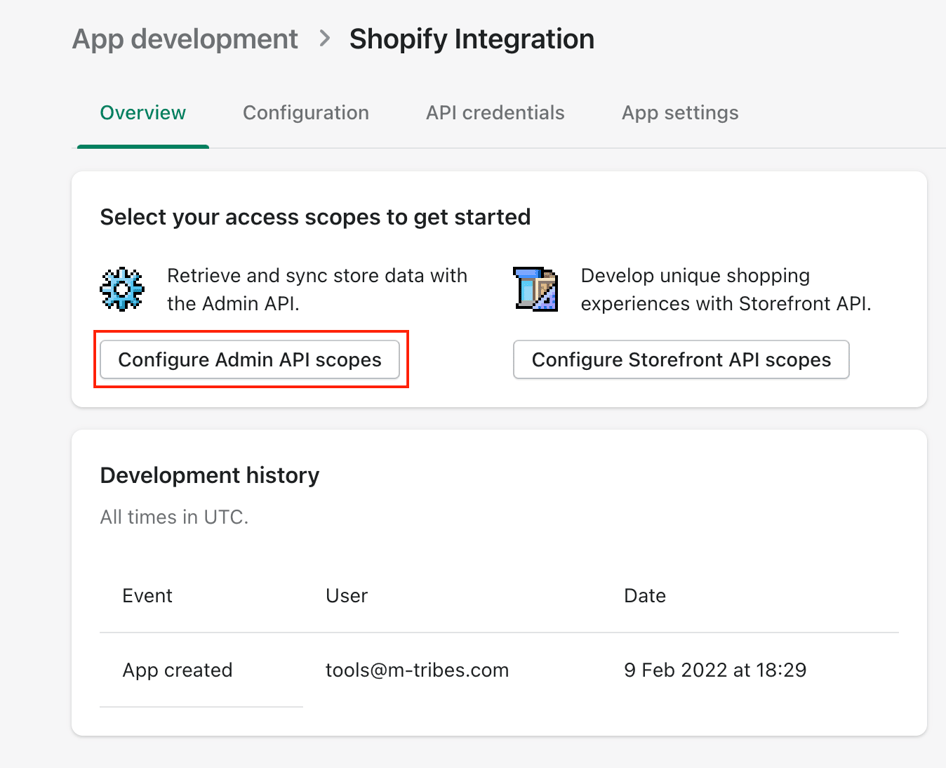
Task: Open the API credentials tab
Action: [x=495, y=113]
